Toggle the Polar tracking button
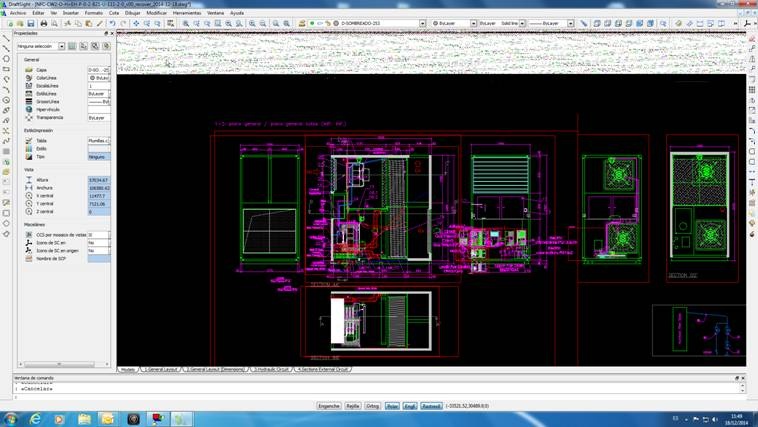The width and height of the screenshot is (758, 427). (x=392, y=406)
